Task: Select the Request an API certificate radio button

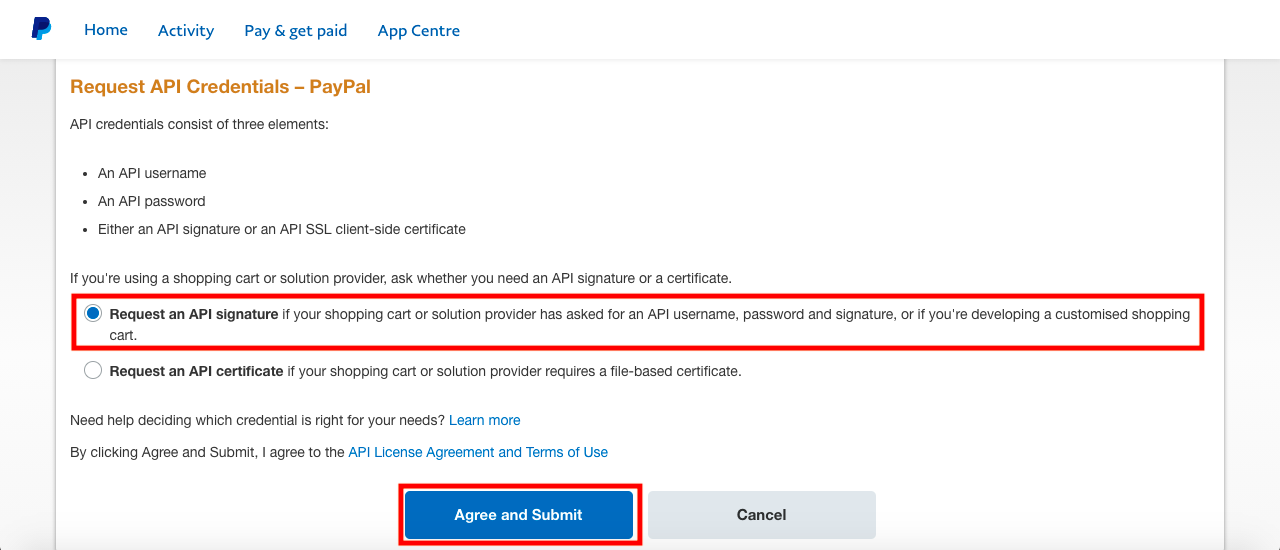Action: (x=93, y=371)
